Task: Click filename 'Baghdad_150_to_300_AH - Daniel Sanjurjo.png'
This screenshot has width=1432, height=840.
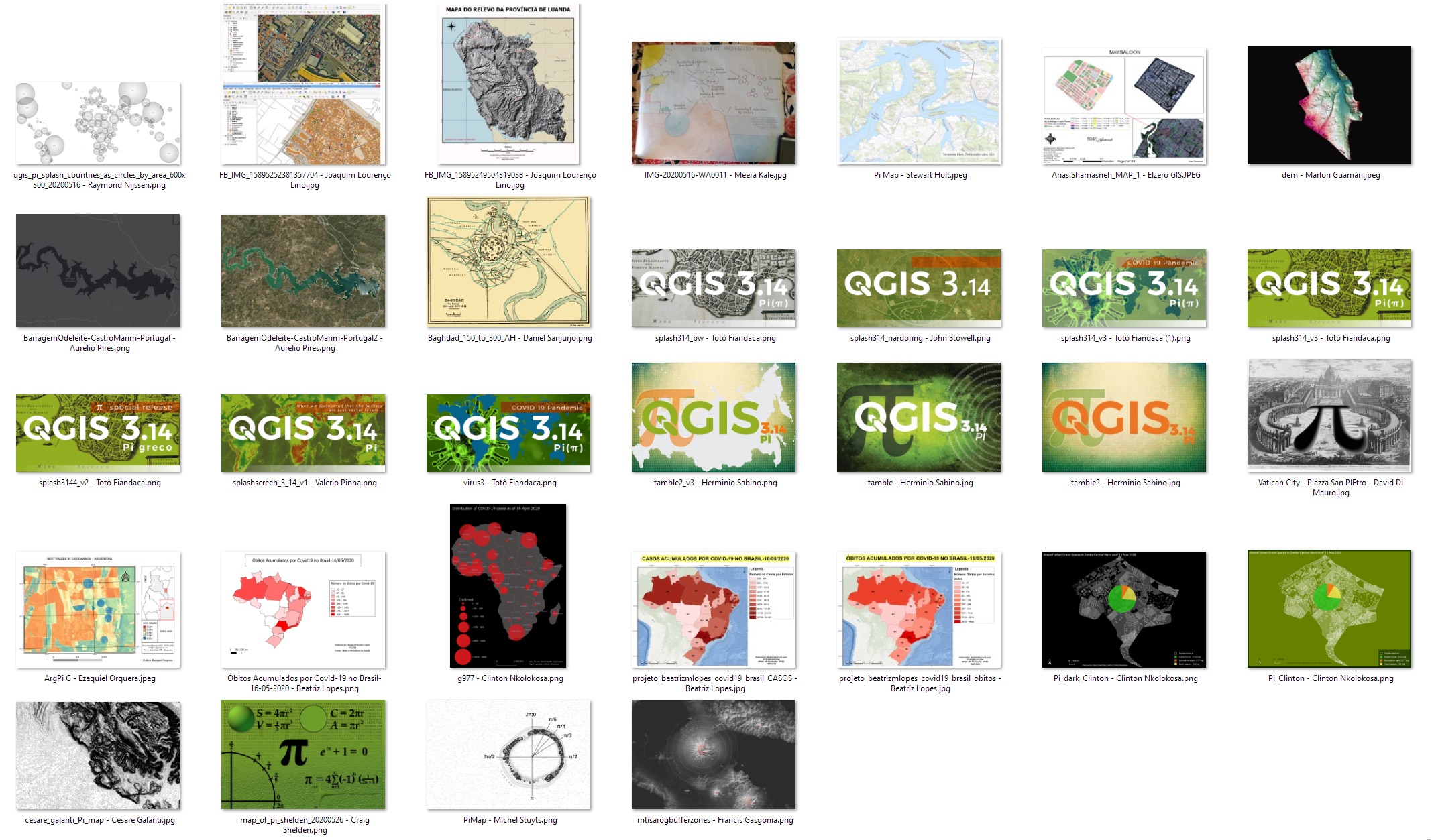Action: (510, 338)
